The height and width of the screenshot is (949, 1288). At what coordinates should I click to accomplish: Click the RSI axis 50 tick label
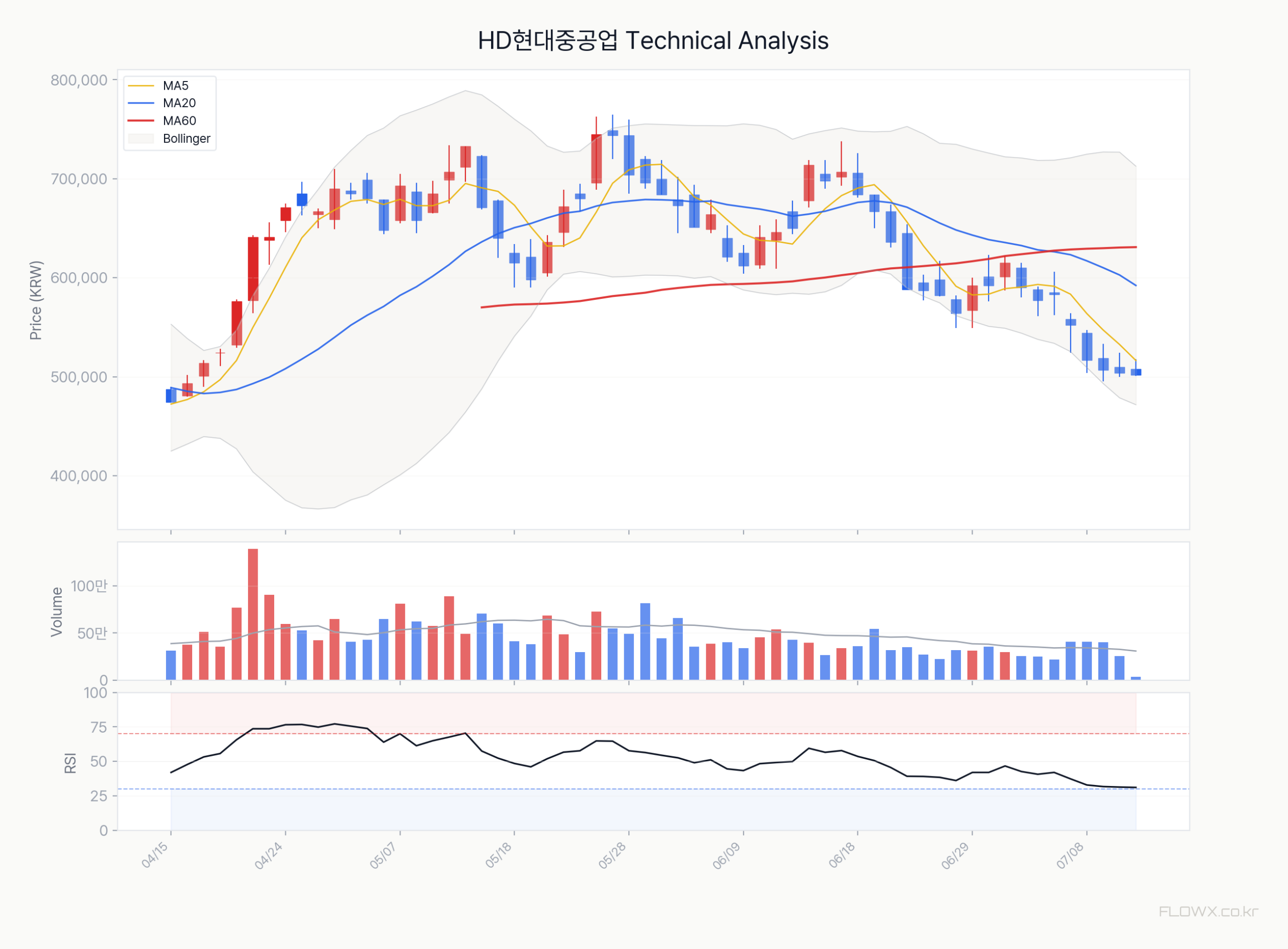point(99,762)
